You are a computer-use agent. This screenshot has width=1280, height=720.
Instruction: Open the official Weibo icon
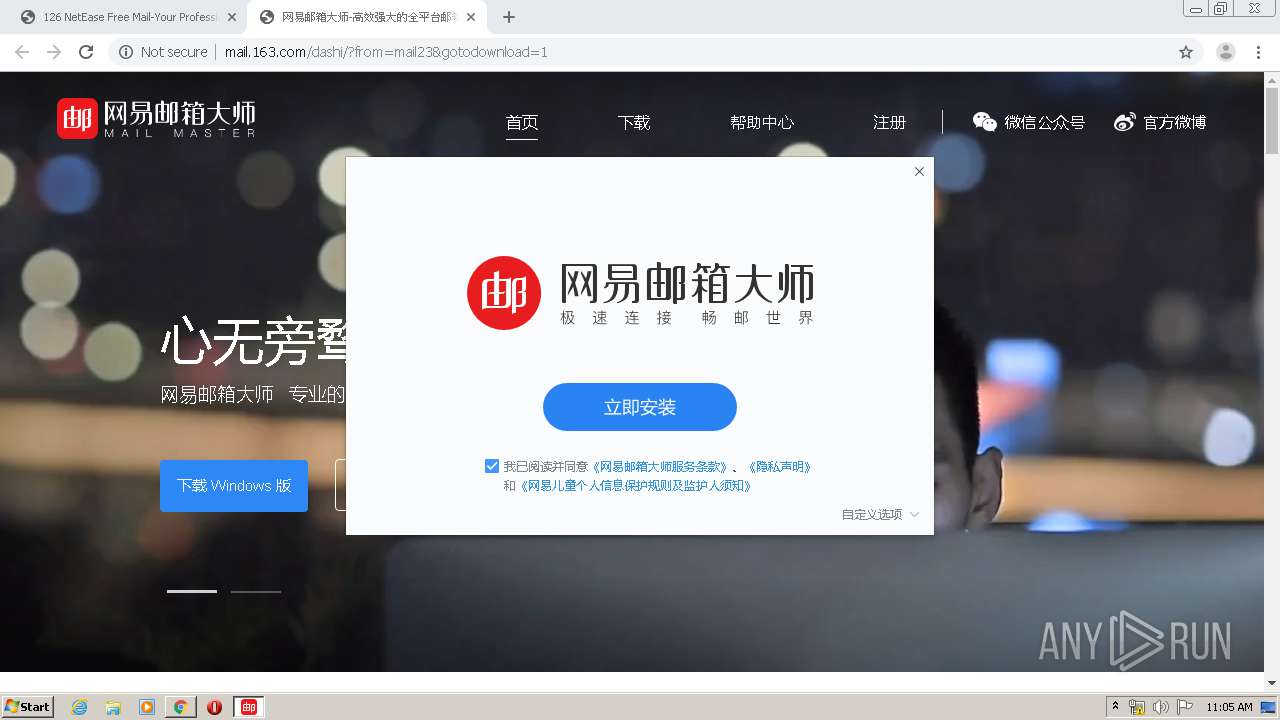click(1125, 122)
